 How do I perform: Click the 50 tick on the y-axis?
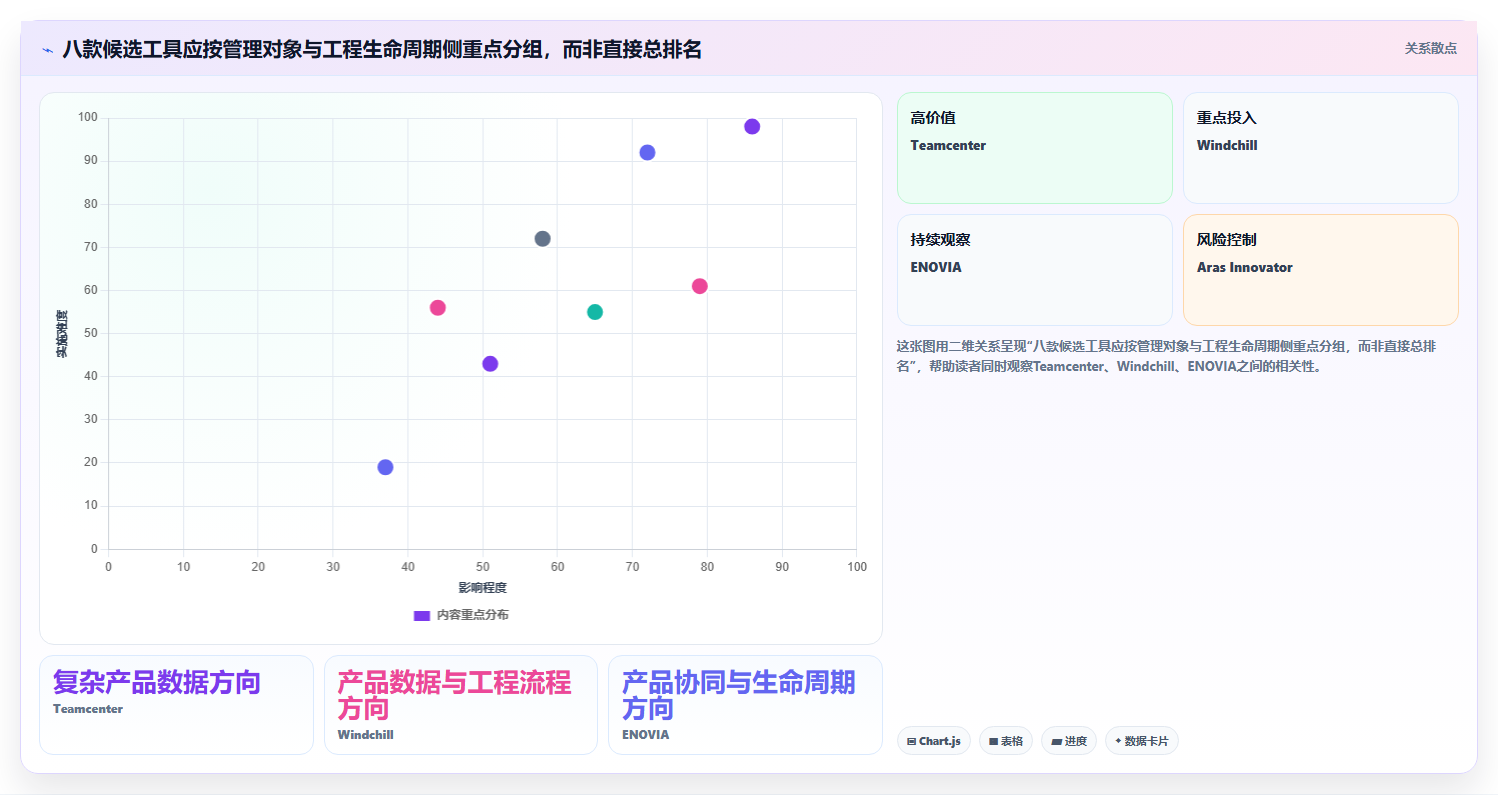coord(91,334)
